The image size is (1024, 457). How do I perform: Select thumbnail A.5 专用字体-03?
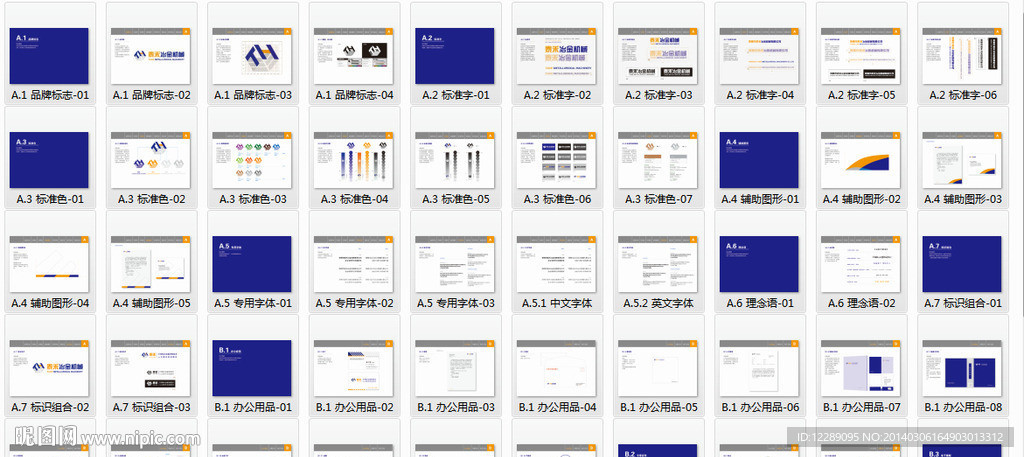pyautogui.click(x=455, y=264)
